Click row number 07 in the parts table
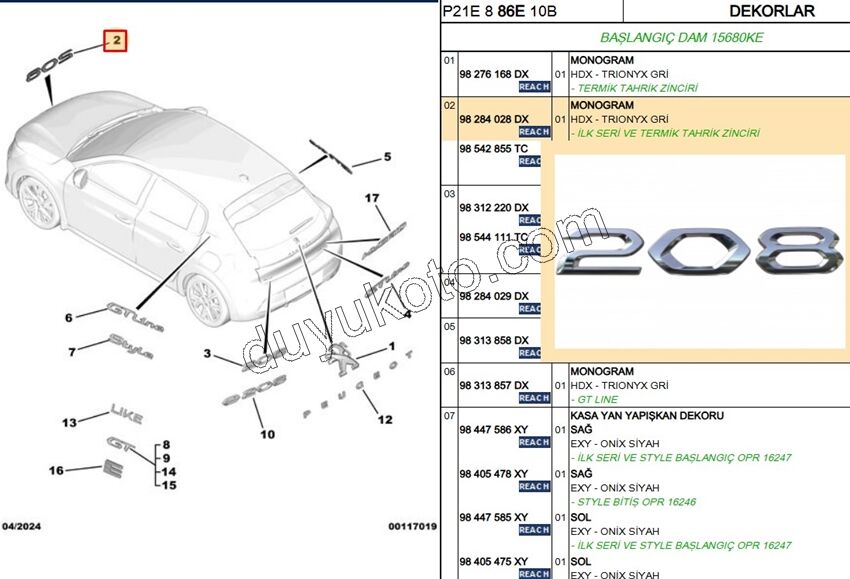The height and width of the screenshot is (579, 850). click(449, 416)
